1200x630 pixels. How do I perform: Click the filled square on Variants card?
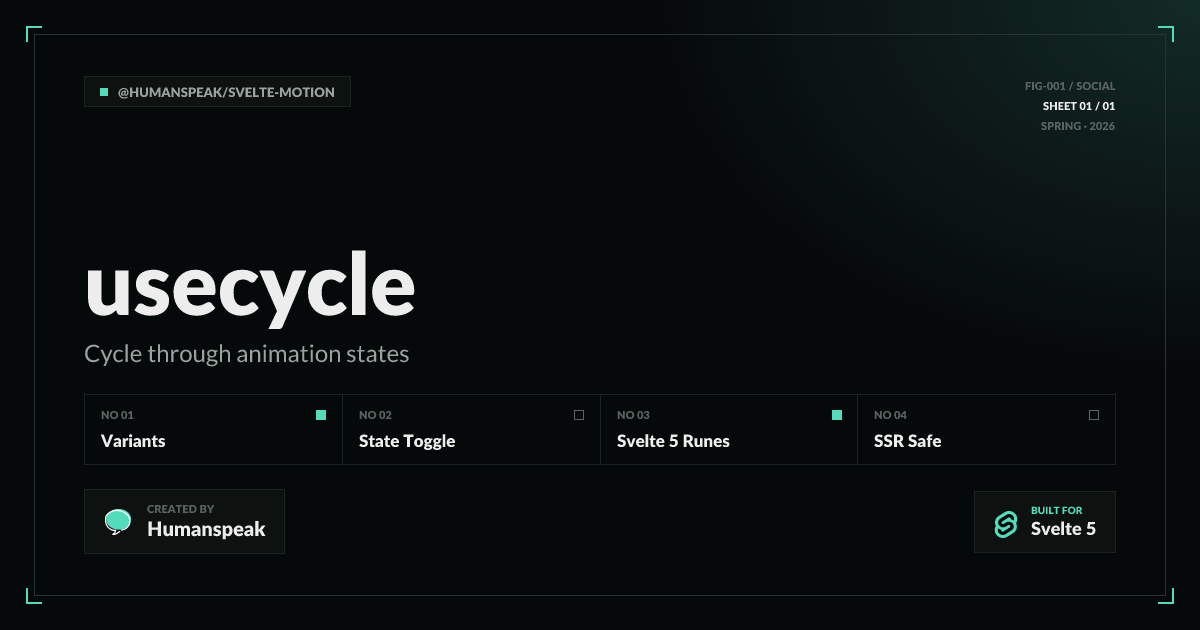(321, 415)
